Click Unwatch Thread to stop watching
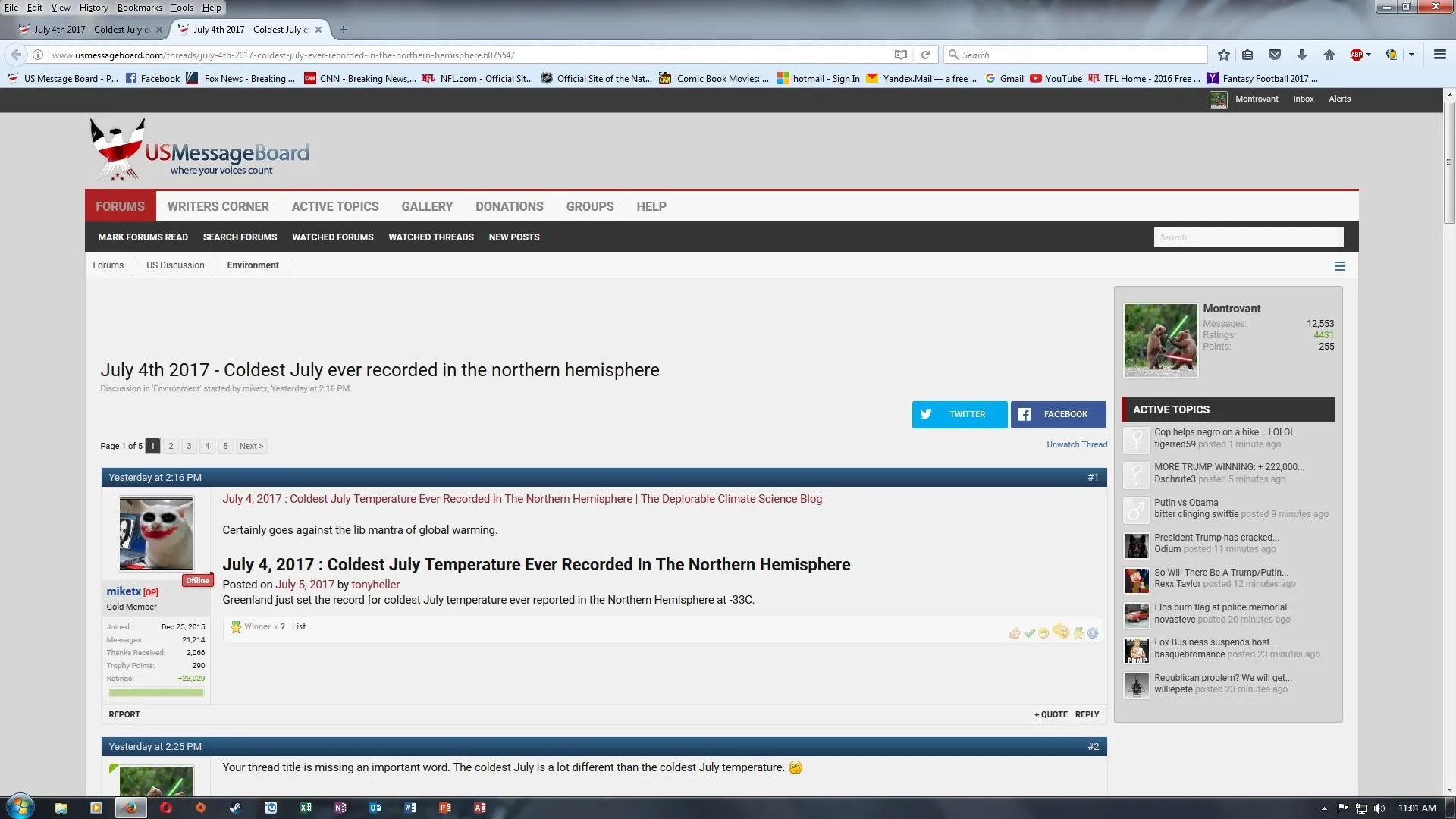1456x819 pixels. tap(1076, 444)
